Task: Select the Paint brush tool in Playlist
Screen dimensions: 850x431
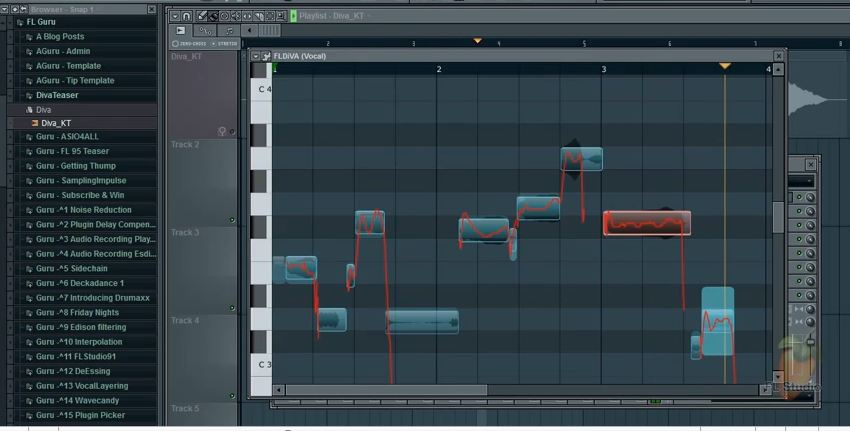Action: pyautogui.click(x=213, y=16)
